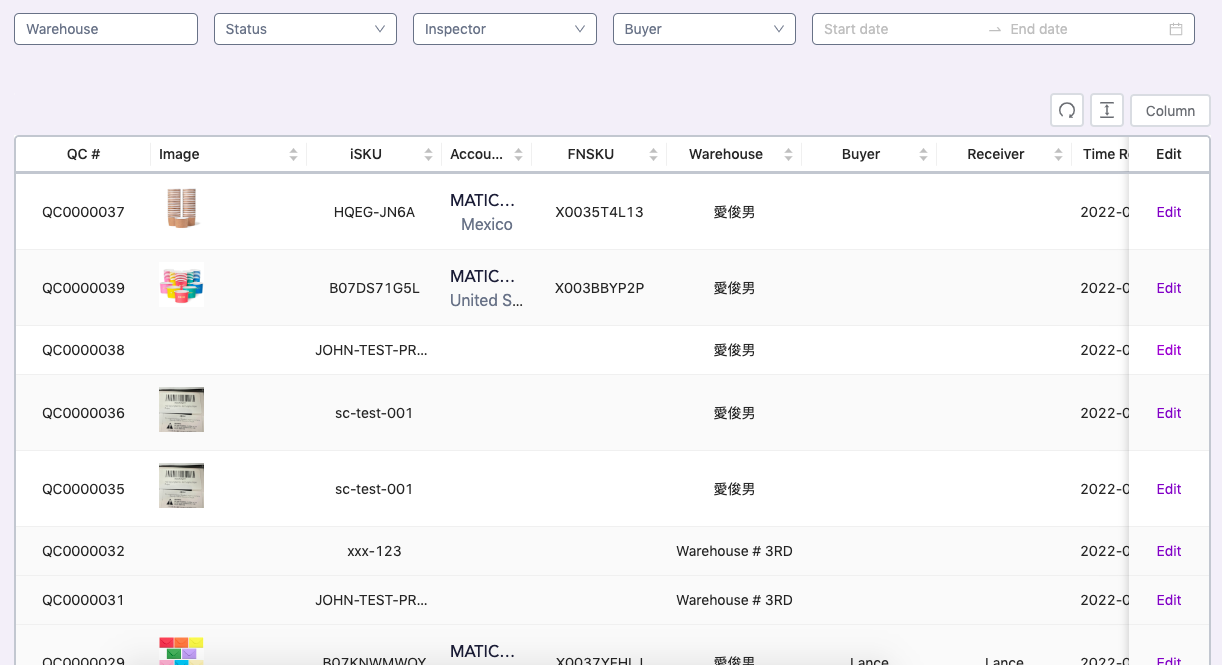The height and width of the screenshot is (665, 1222).
Task: Open the Status dropdown filter
Action: (305, 29)
